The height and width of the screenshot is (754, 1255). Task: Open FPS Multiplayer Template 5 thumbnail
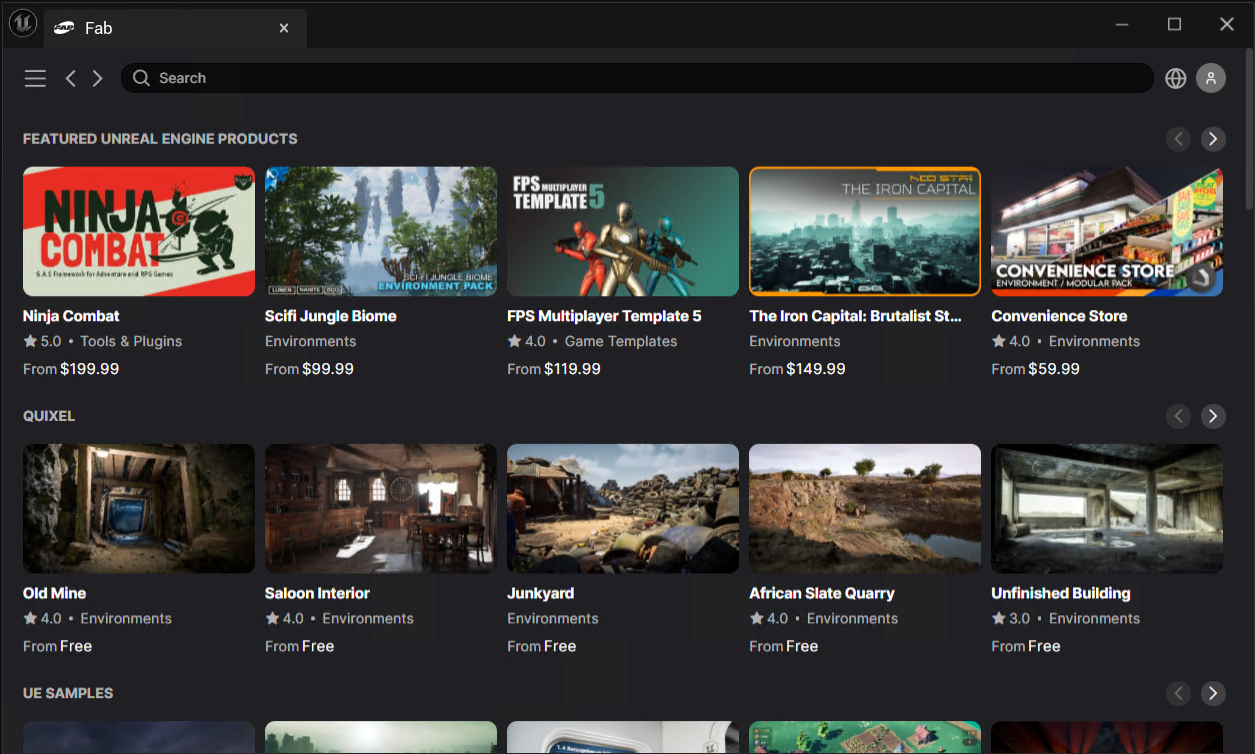pos(623,231)
